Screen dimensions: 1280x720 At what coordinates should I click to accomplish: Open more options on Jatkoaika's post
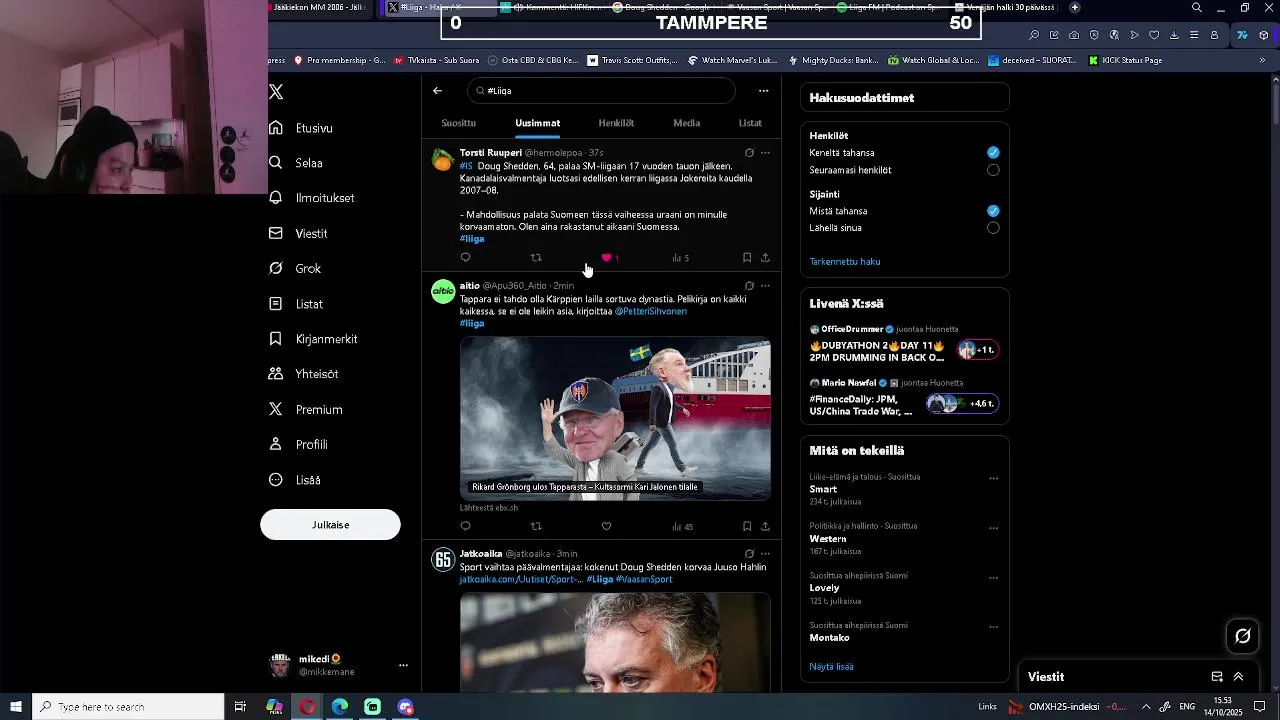(765, 553)
